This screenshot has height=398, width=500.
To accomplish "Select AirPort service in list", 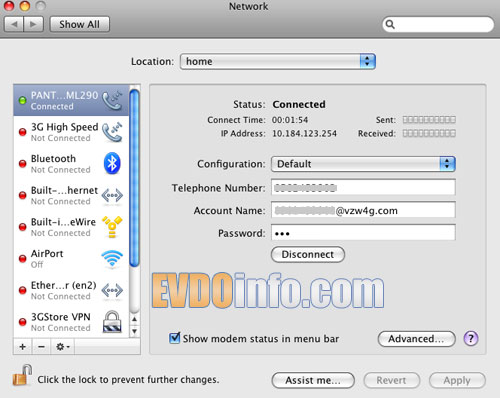I will [x=71, y=259].
